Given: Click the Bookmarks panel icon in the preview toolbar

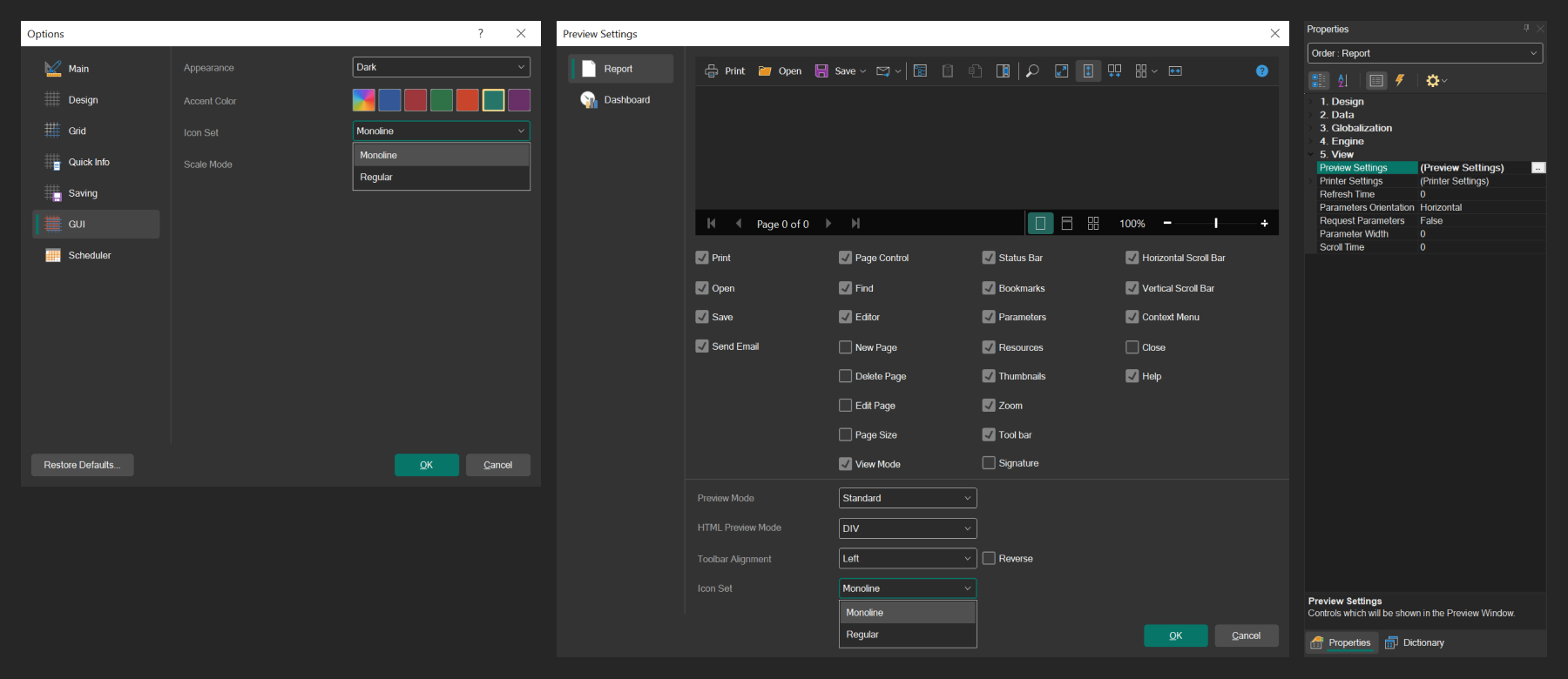Looking at the screenshot, I should coord(920,71).
